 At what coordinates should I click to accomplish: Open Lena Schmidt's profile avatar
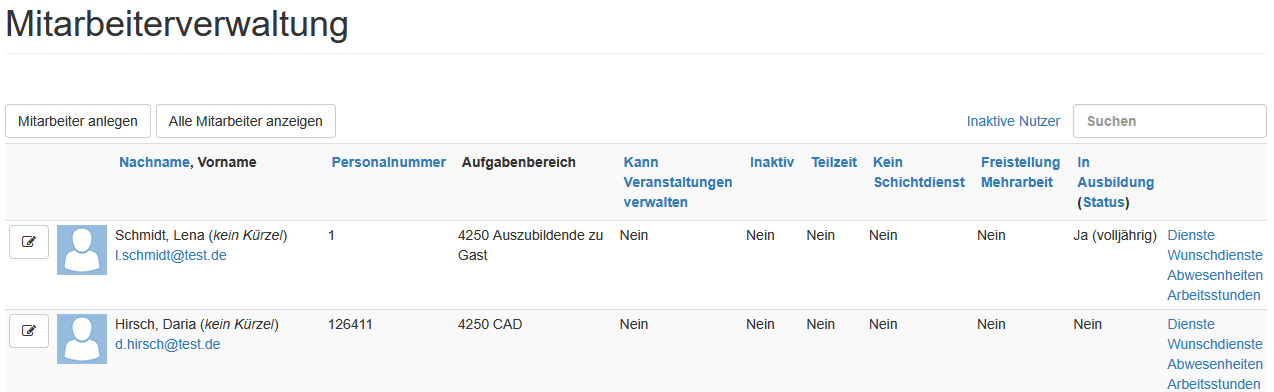[x=82, y=250]
